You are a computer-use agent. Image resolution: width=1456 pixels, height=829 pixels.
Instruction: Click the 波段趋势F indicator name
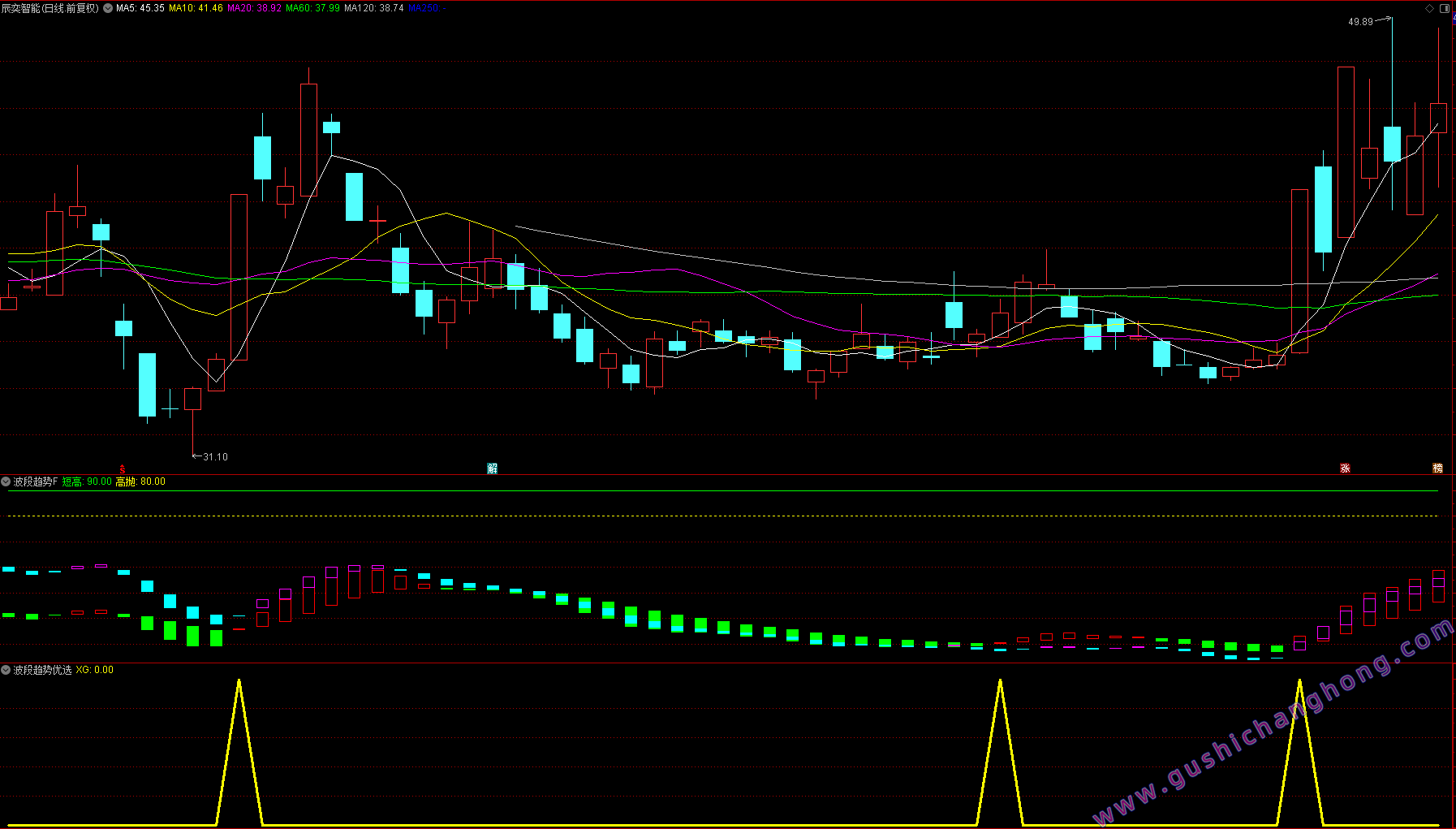36,481
